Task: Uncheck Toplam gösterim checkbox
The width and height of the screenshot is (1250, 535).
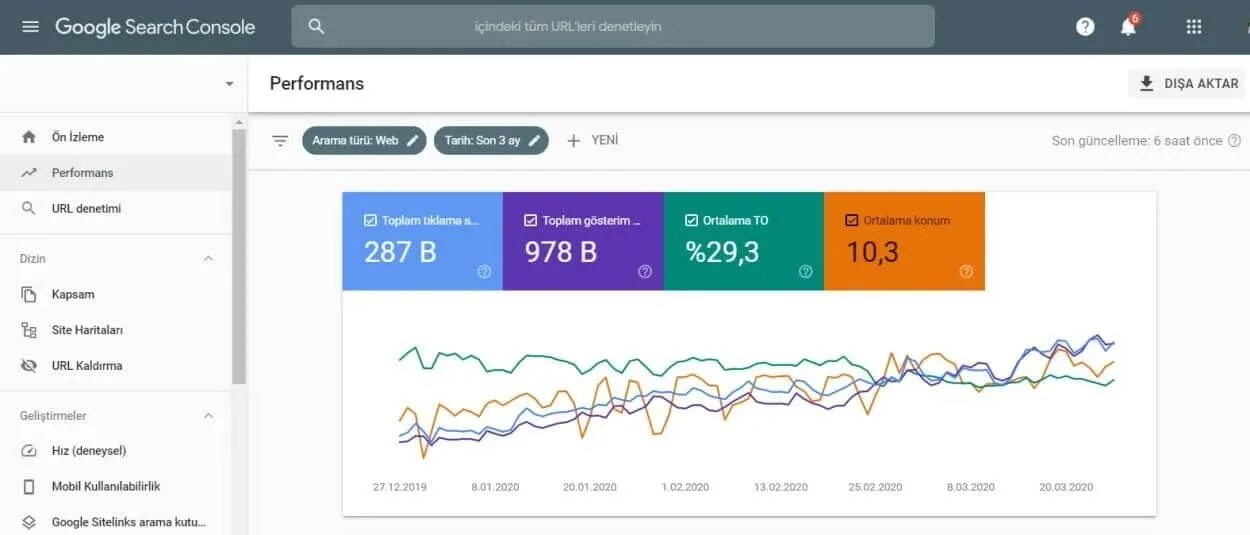Action: (531, 220)
